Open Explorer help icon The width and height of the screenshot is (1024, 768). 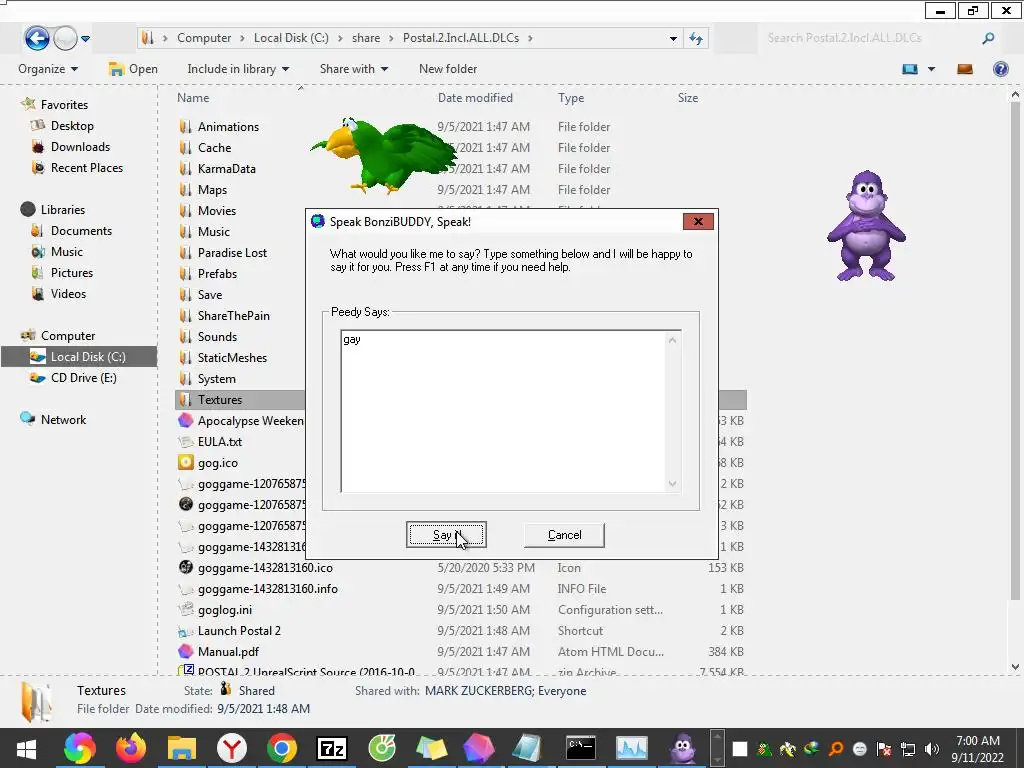(x=1000, y=69)
